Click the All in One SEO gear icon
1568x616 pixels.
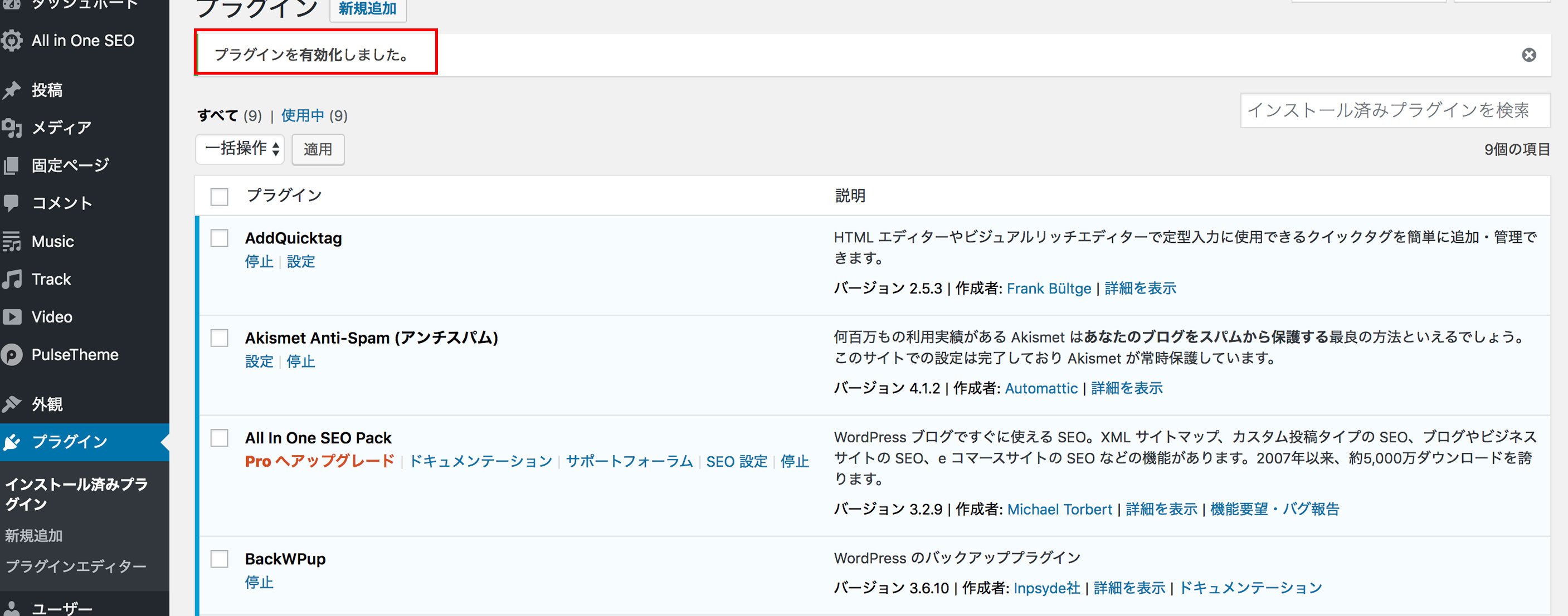point(11,41)
